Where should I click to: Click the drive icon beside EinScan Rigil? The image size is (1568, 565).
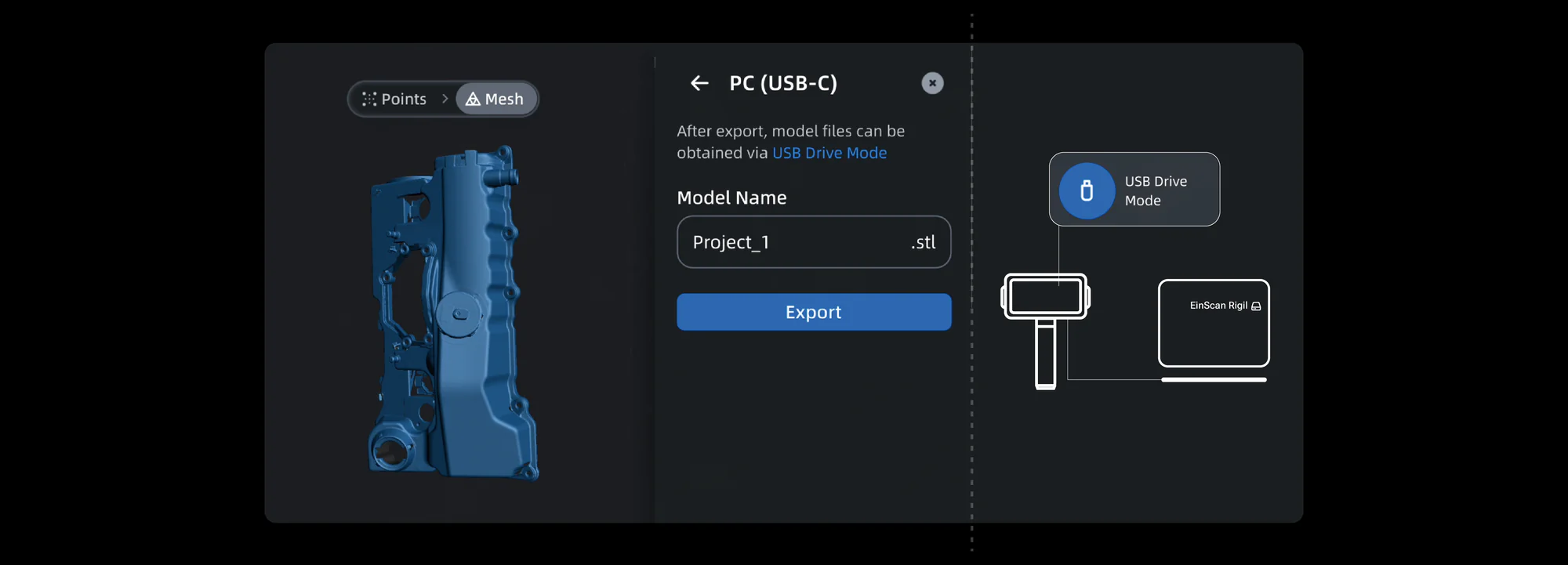pos(1256,306)
